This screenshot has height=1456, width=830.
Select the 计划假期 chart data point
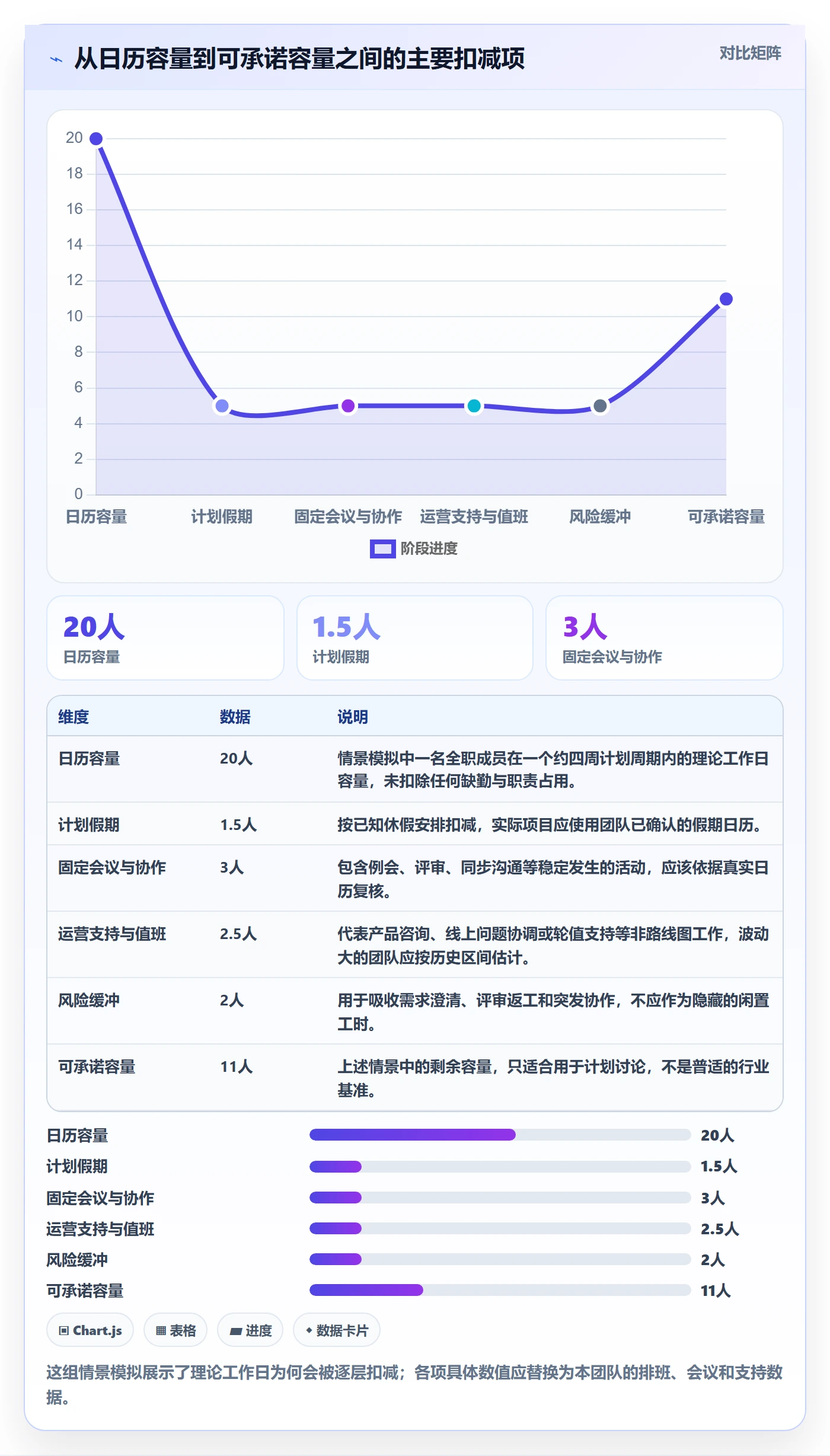tap(222, 405)
